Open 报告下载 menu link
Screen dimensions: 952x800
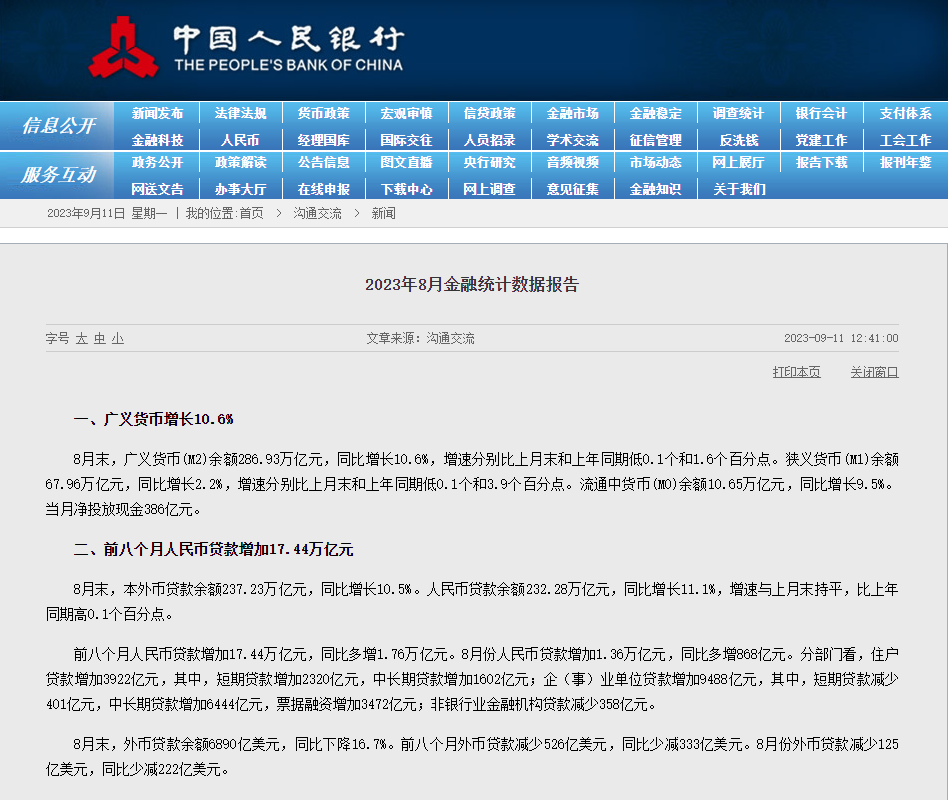click(821, 163)
